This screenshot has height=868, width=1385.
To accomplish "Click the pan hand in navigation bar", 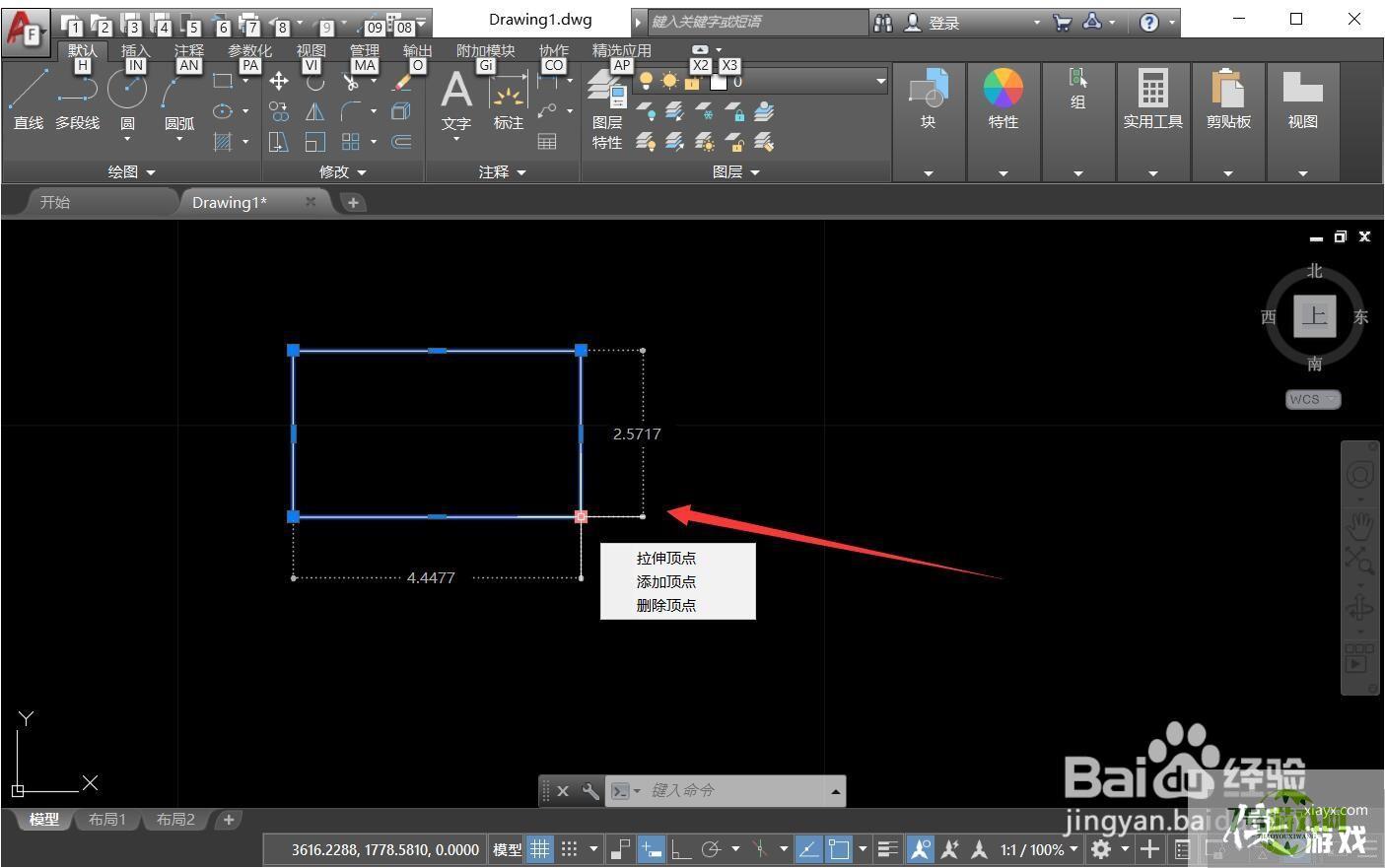I will click(1360, 526).
